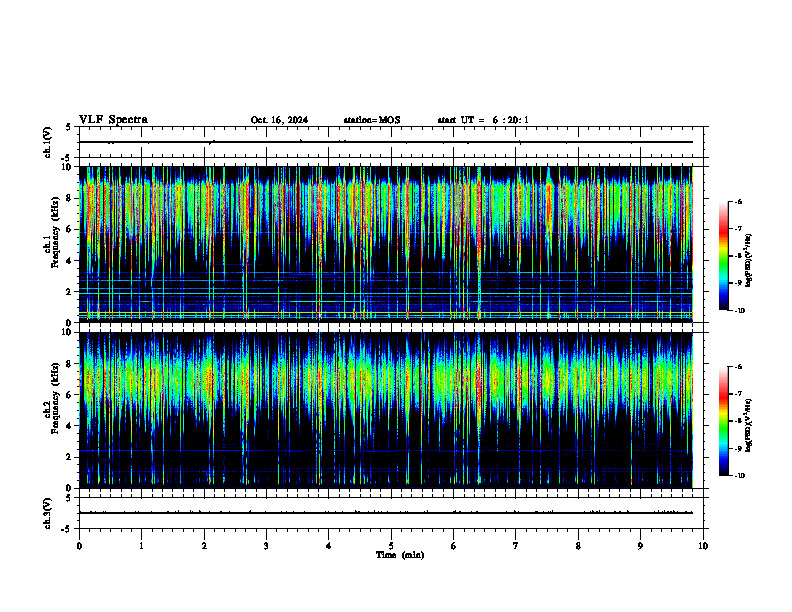This screenshot has width=792, height=612.
Task: Click the "VLF Spectra" plot title
Action: [x=113, y=120]
